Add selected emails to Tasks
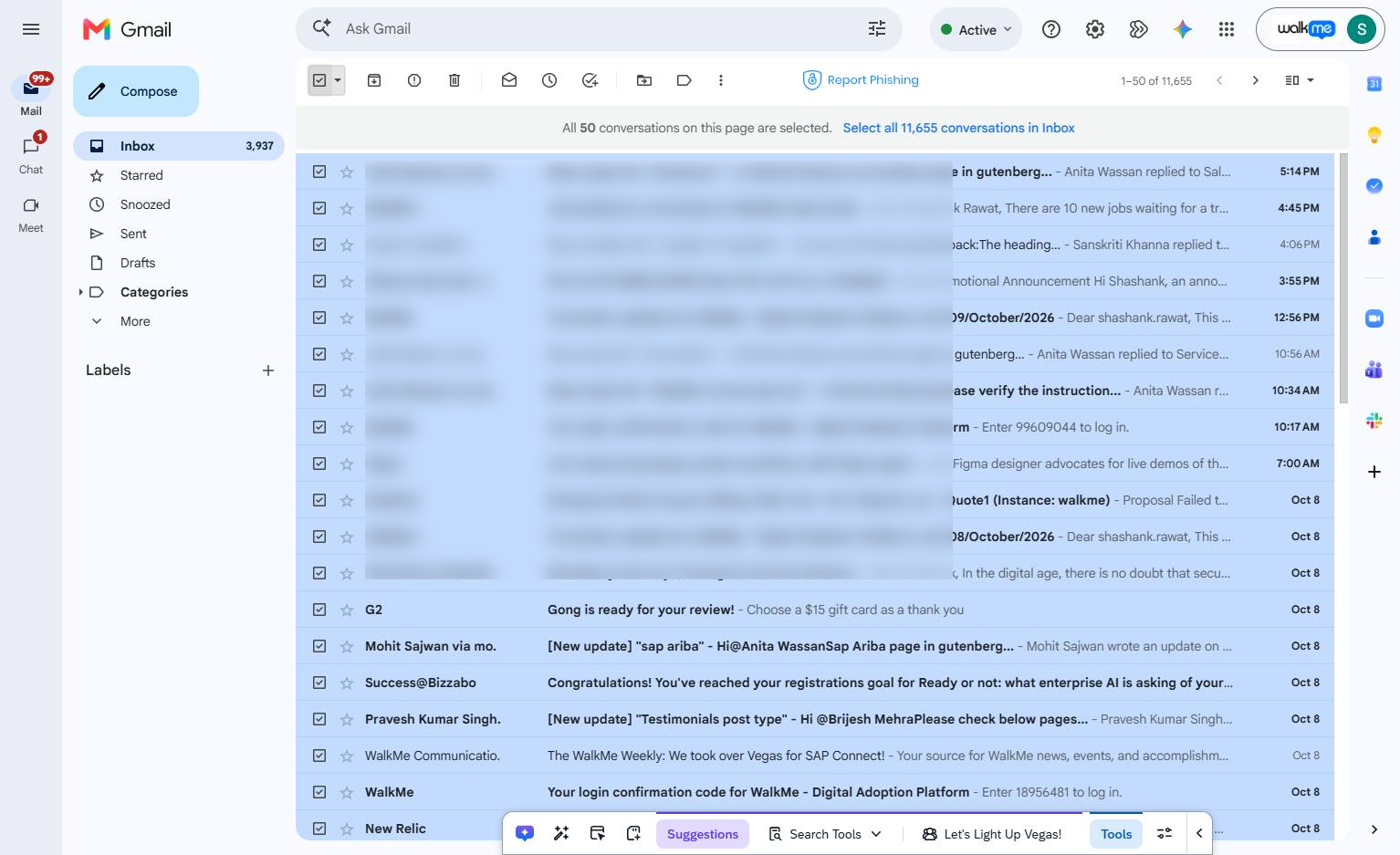Screen dimensions: 1400x855 coord(590,80)
